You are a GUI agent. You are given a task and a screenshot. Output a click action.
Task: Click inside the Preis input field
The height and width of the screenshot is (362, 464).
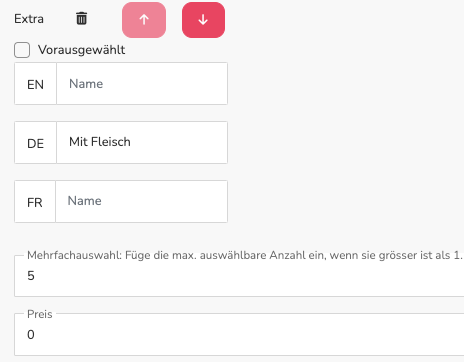239,335
